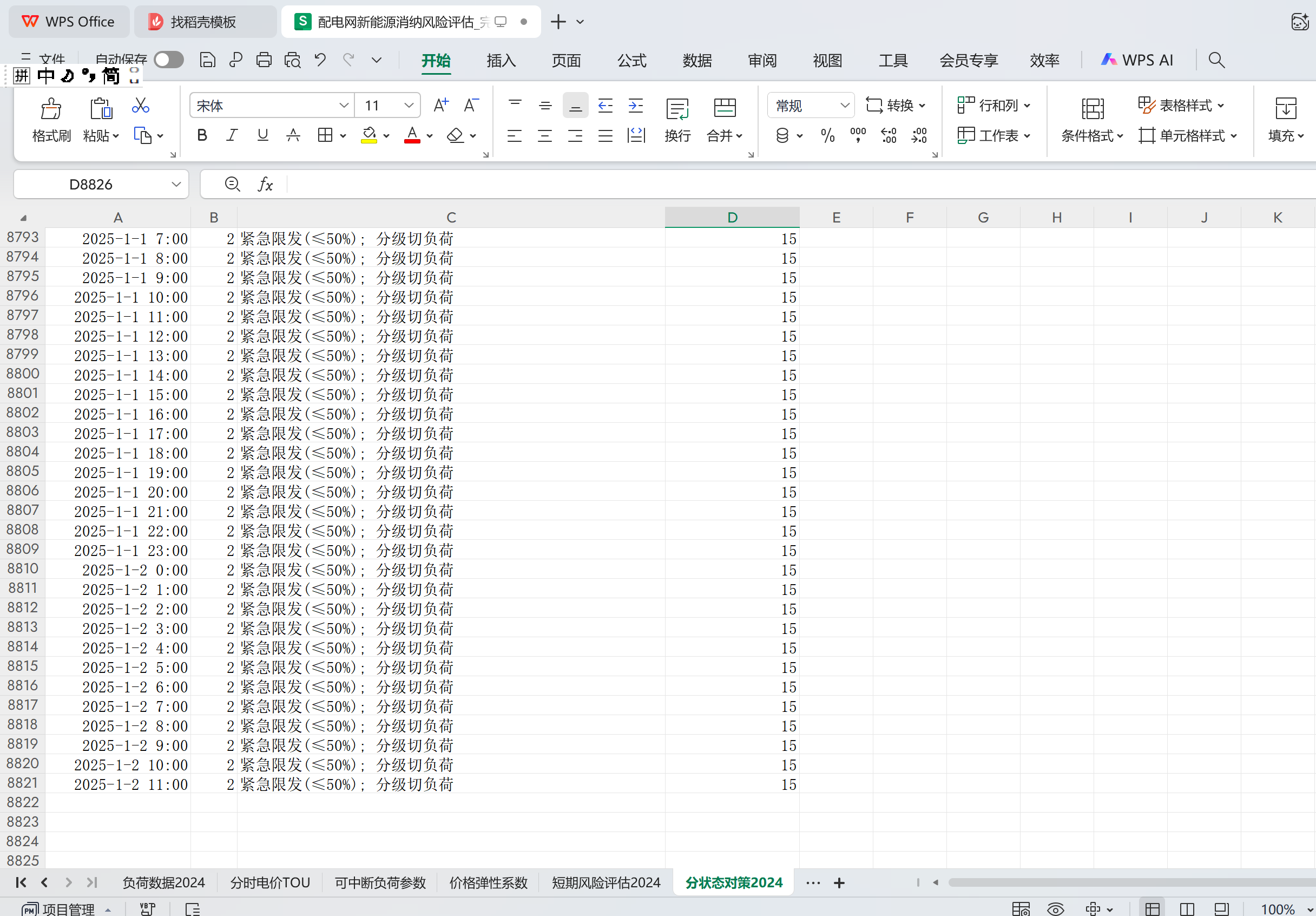Open the font size 11 dropdown
Viewport: 1316px width, 916px height.
[x=409, y=106]
